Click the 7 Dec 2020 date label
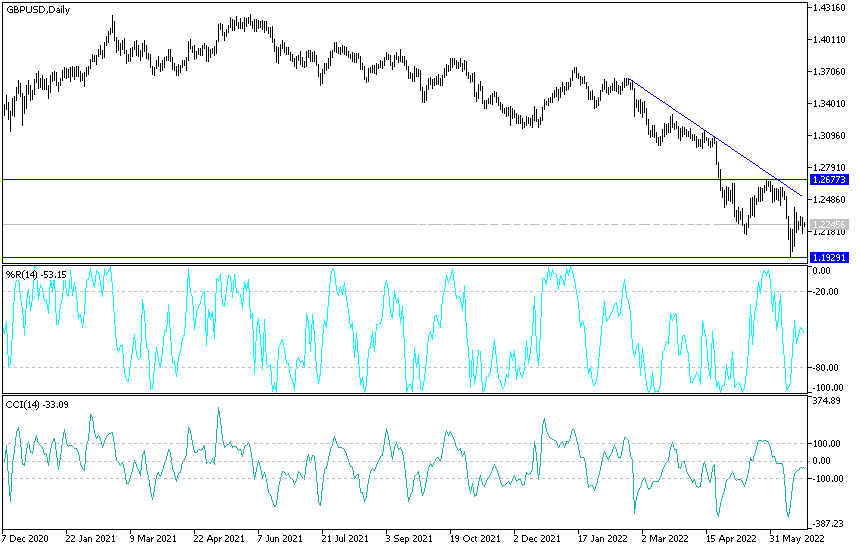The width and height of the screenshot is (860, 550). [25, 539]
